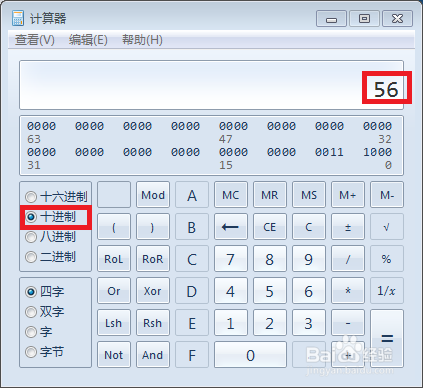Toggle the 0011 bit group in binary panel
This screenshot has height=388, width=423.
pos(329,152)
